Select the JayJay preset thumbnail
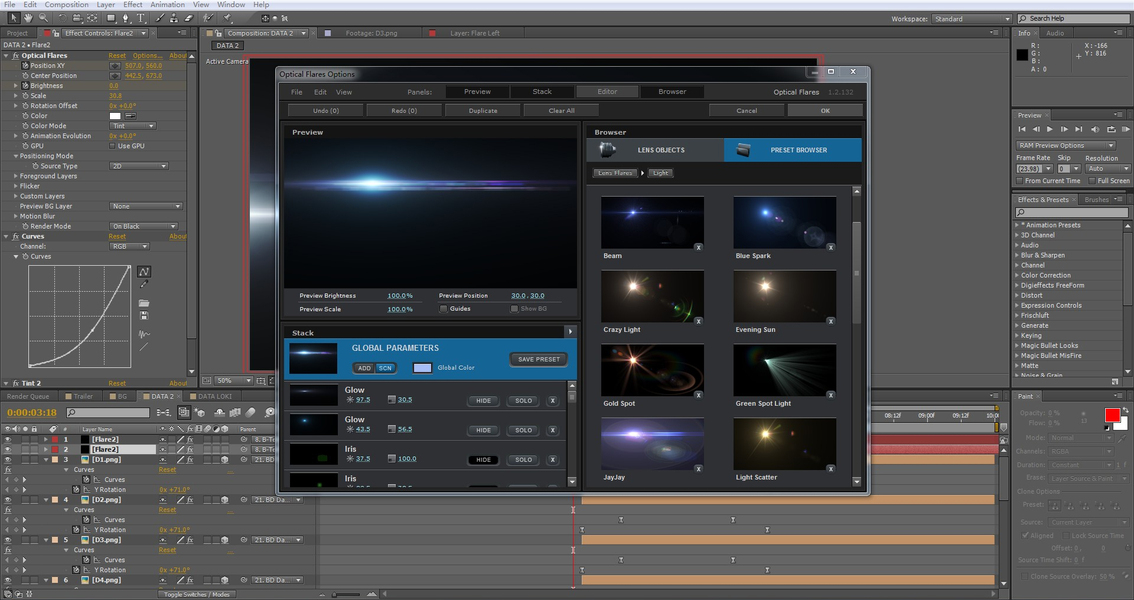This screenshot has height=600, width=1134. coord(652,444)
